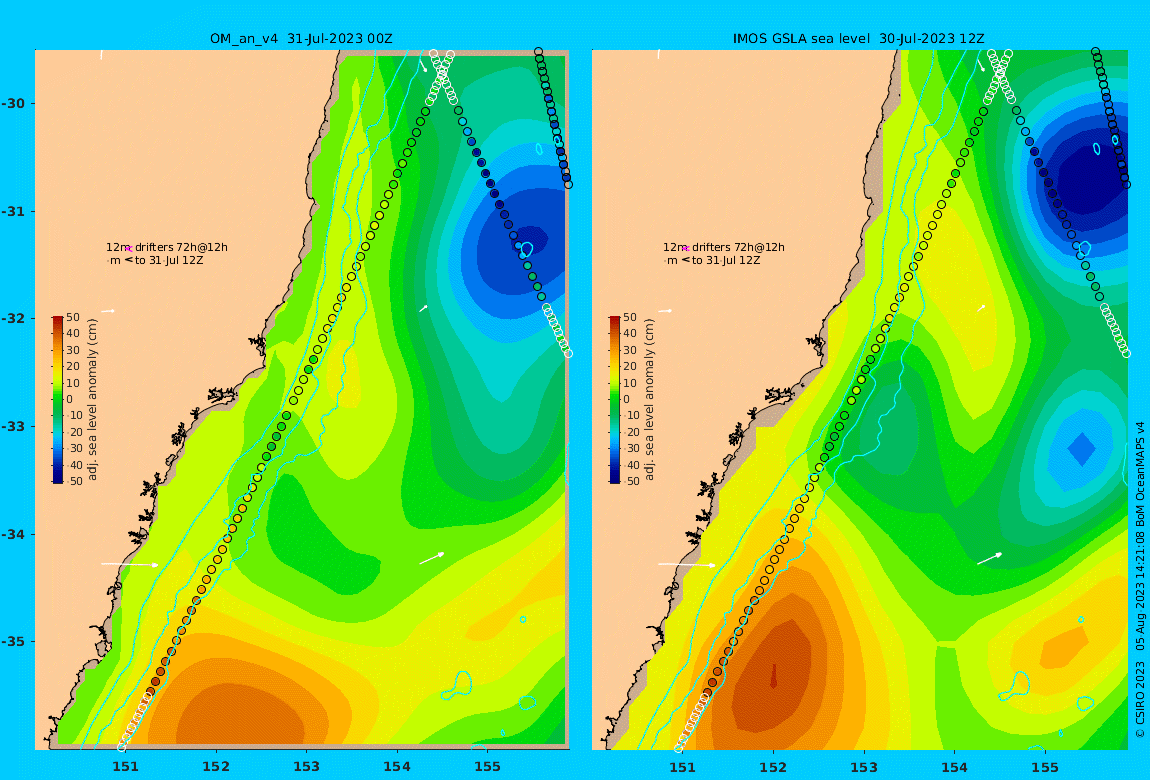Click "adj. sea level anomaly (cm)" in the left map
Viewport: 1150px width, 780px height.
tap(92, 400)
